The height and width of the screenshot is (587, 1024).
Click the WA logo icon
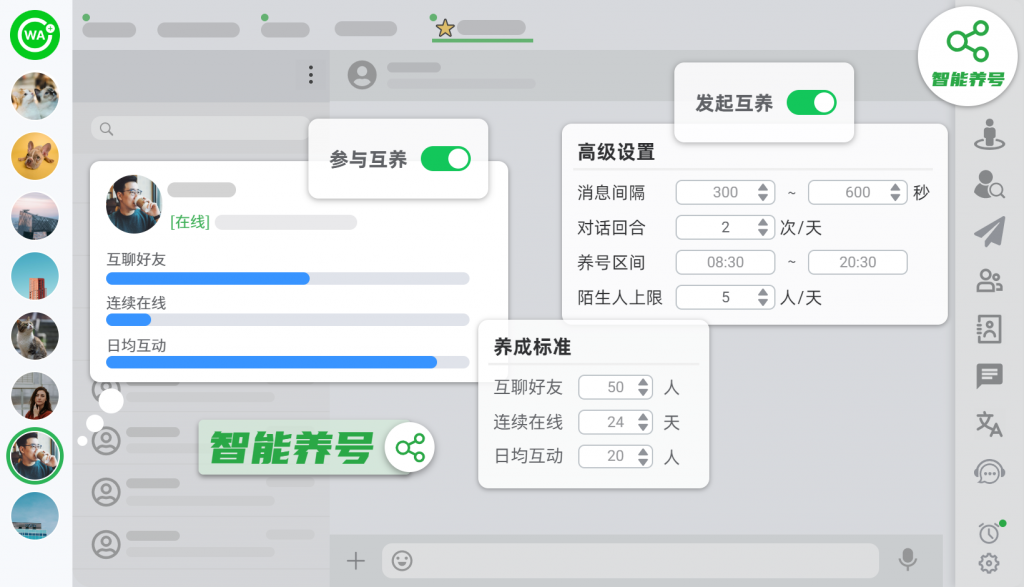point(35,35)
